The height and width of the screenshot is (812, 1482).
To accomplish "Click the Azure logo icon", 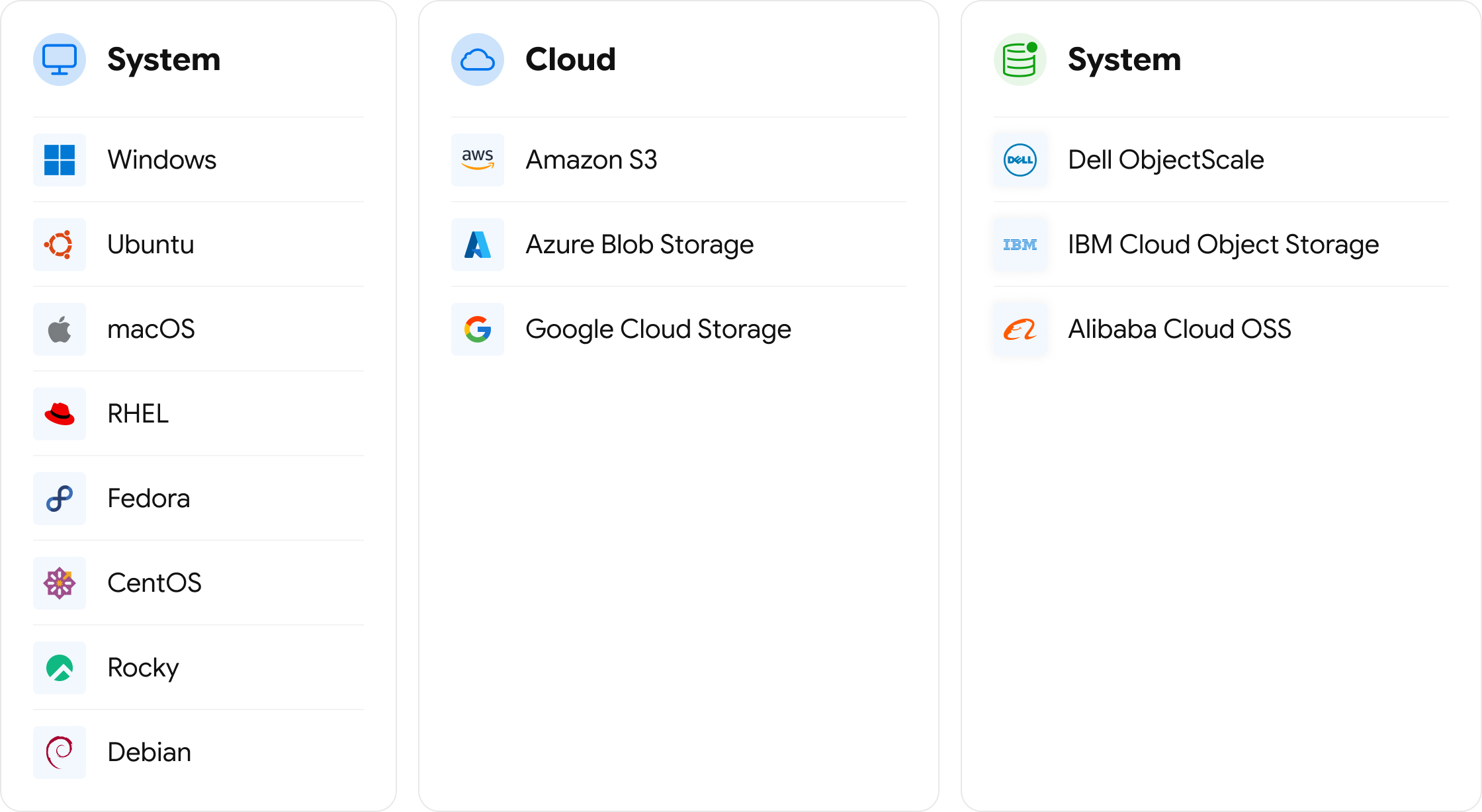I will (478, 245).
